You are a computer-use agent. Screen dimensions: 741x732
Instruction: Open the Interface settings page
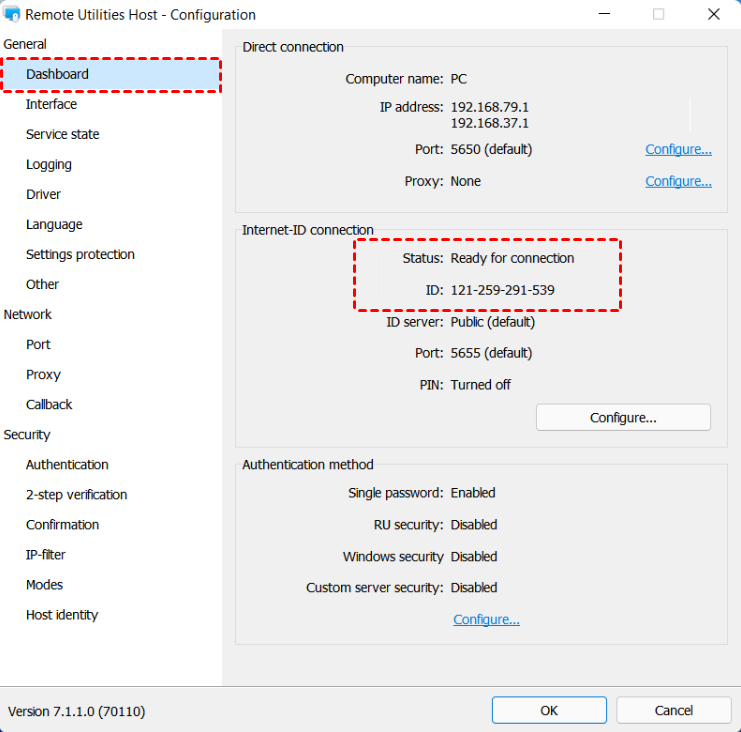(x=51, y=104)
